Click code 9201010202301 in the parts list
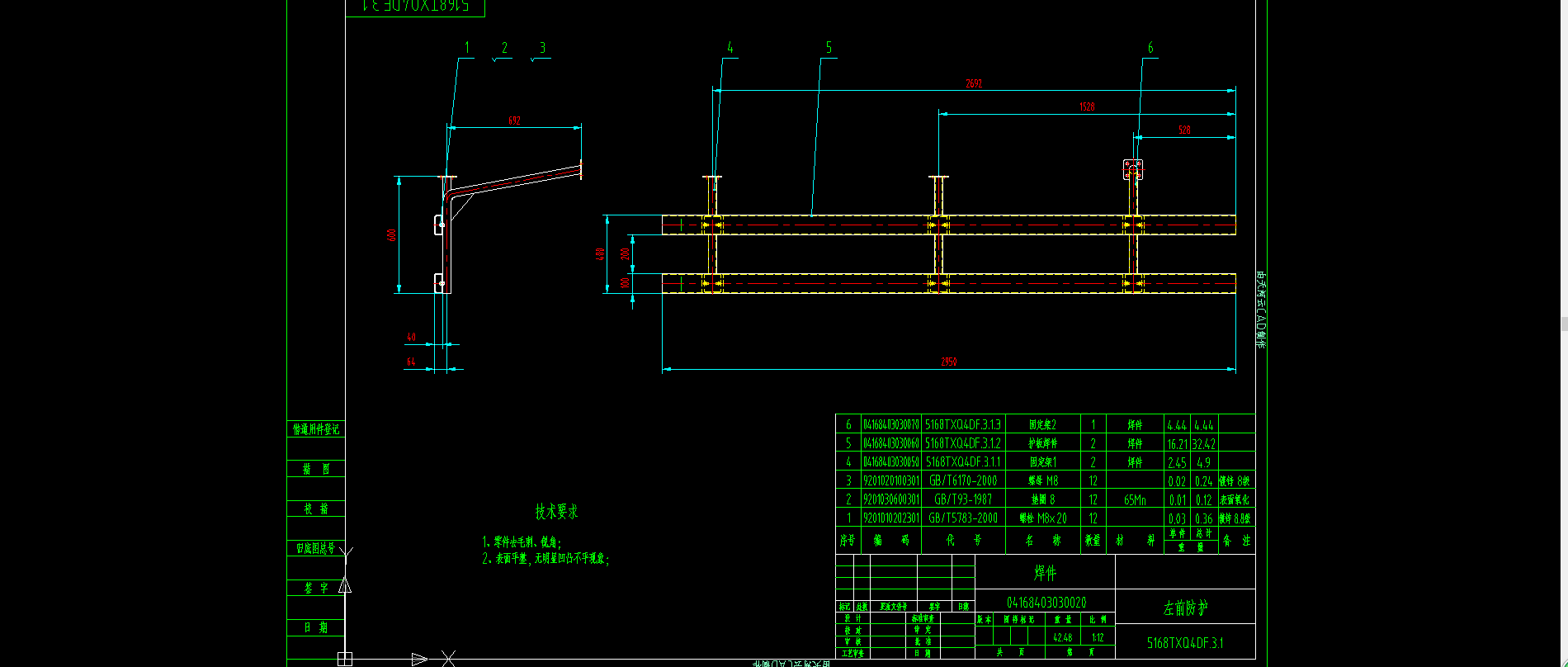This screenshot has height=667, width=1568. click(x=890, y=518)
